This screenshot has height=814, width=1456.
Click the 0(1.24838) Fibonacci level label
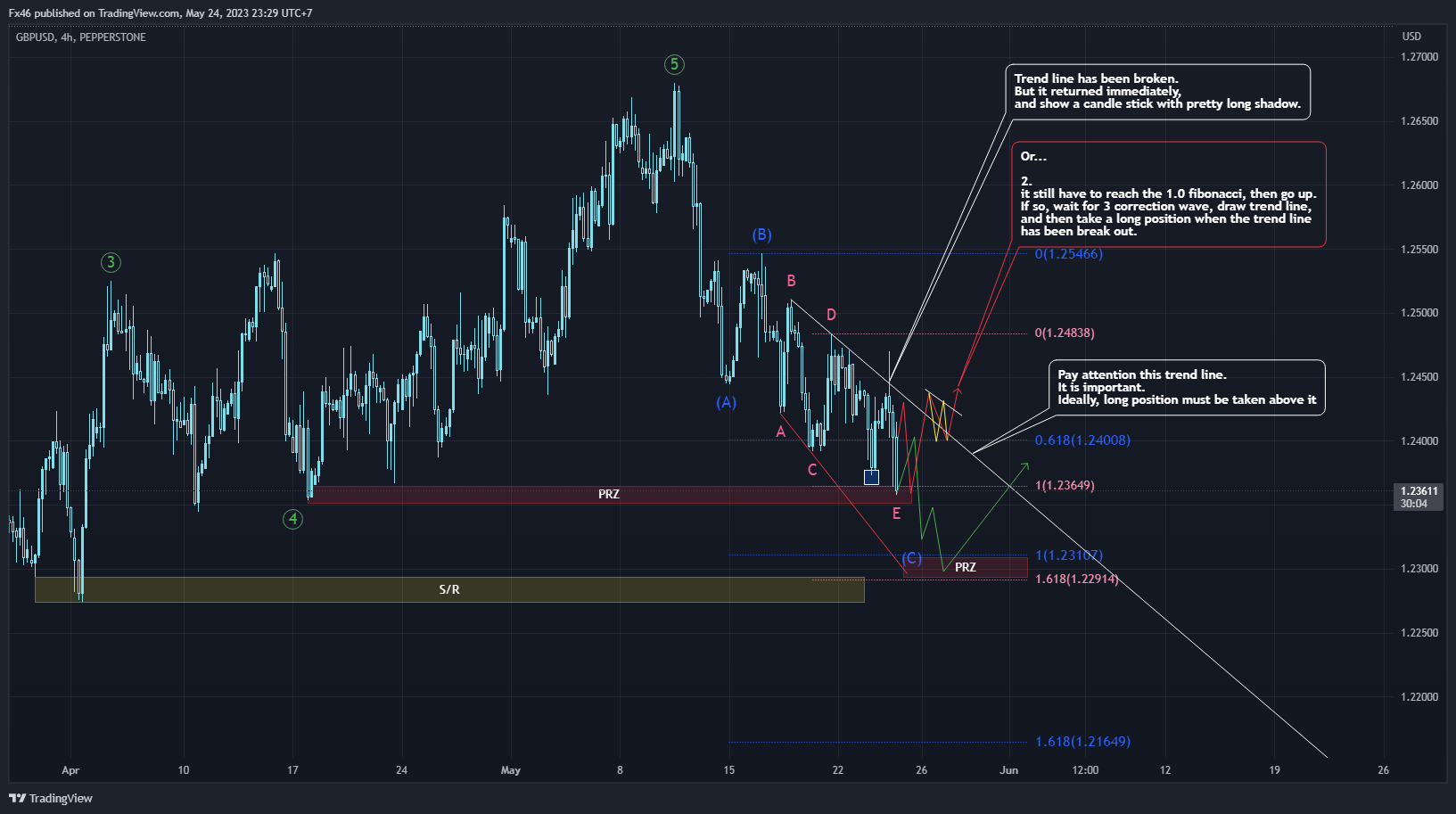[x=1065, y=333]
